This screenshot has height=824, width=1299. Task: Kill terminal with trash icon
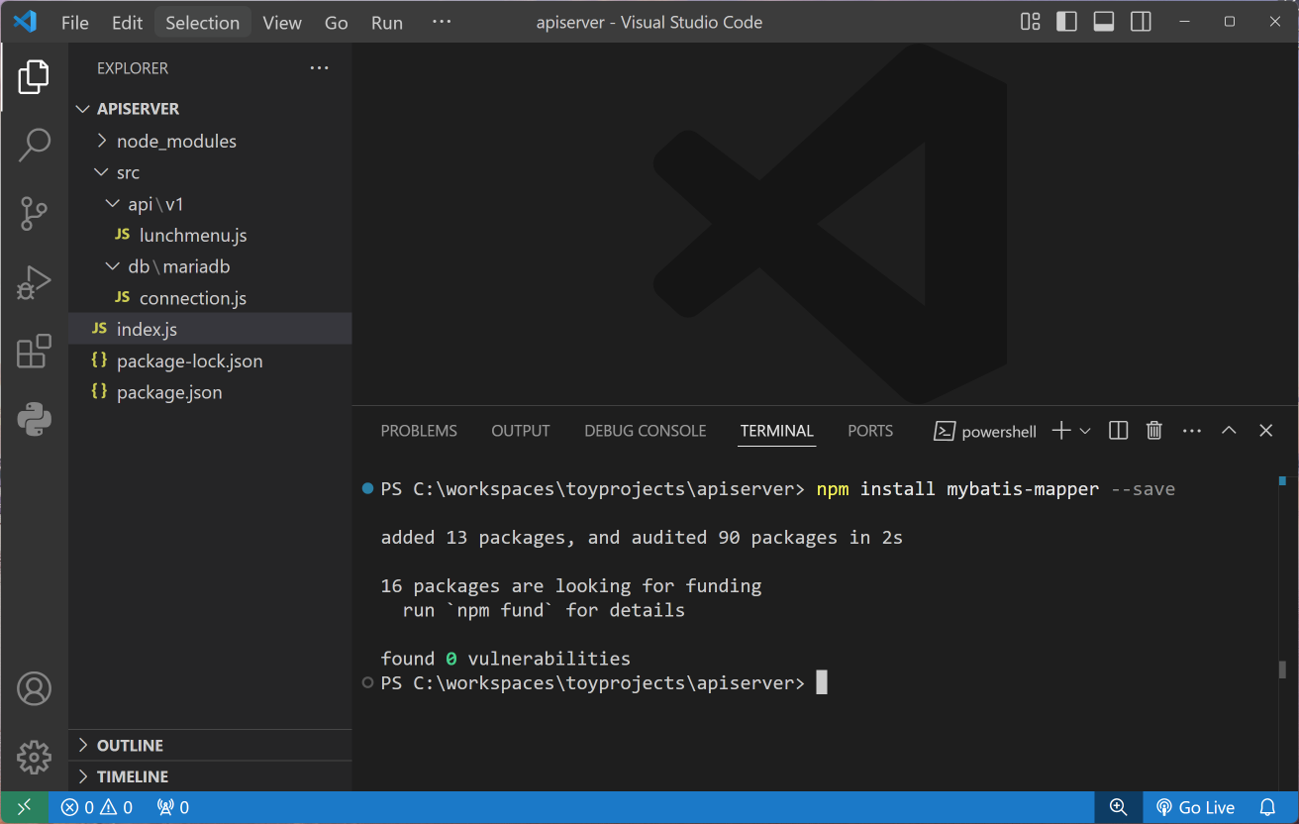click(x=1154, y=431)
